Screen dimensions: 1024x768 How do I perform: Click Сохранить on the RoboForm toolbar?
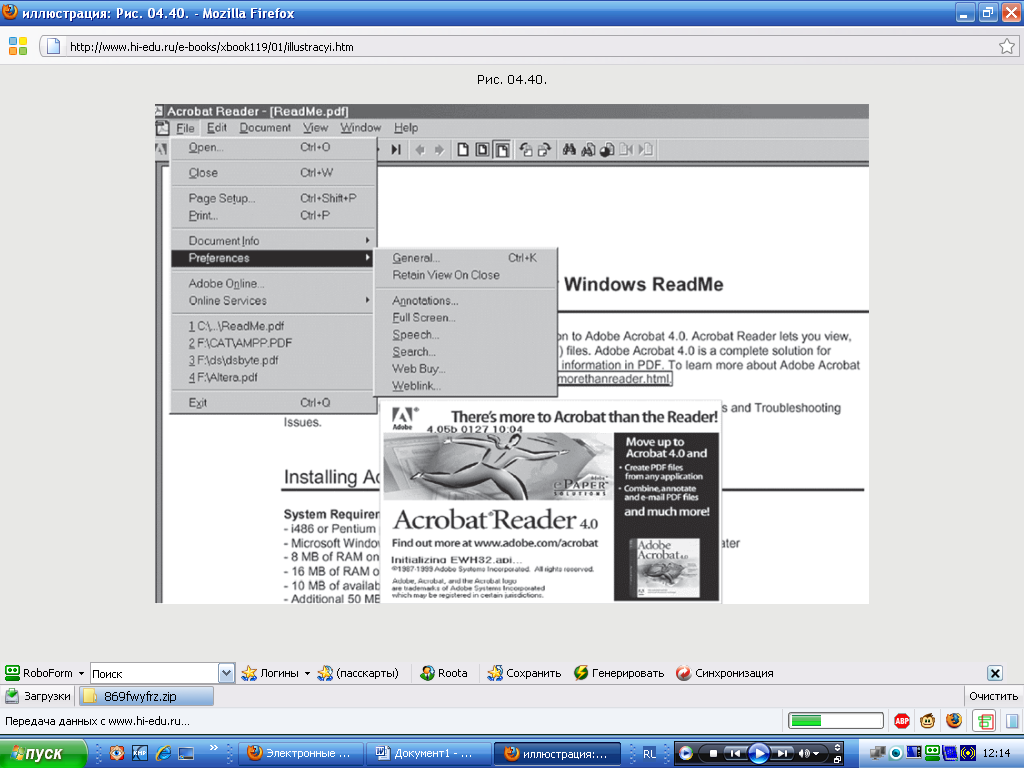(x=524, y=673)
